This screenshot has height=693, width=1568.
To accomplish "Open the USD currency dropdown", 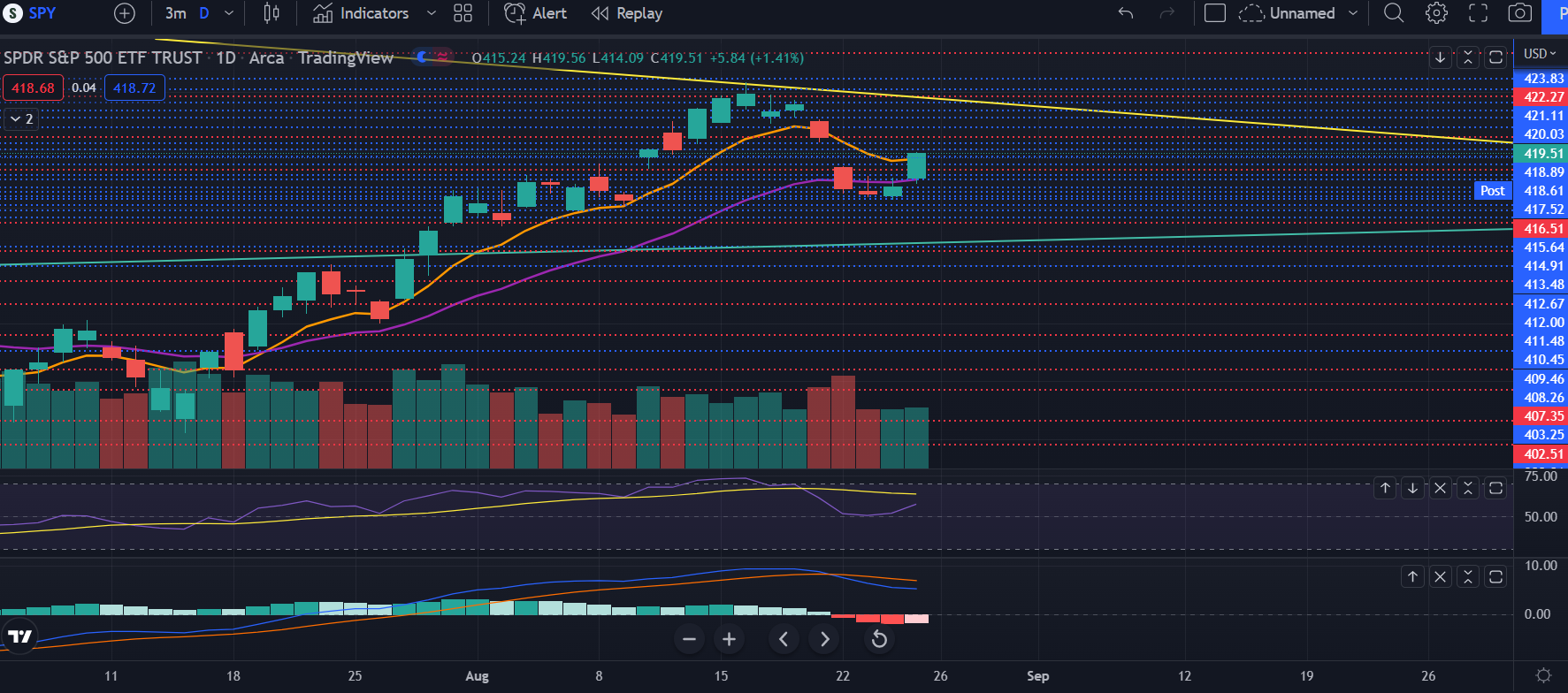I will [1540, 54].
